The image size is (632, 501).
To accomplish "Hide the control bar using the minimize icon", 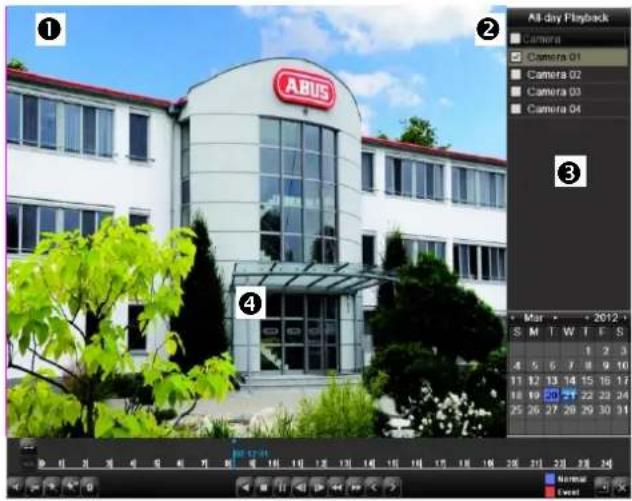I will click(x=603, y=487).
